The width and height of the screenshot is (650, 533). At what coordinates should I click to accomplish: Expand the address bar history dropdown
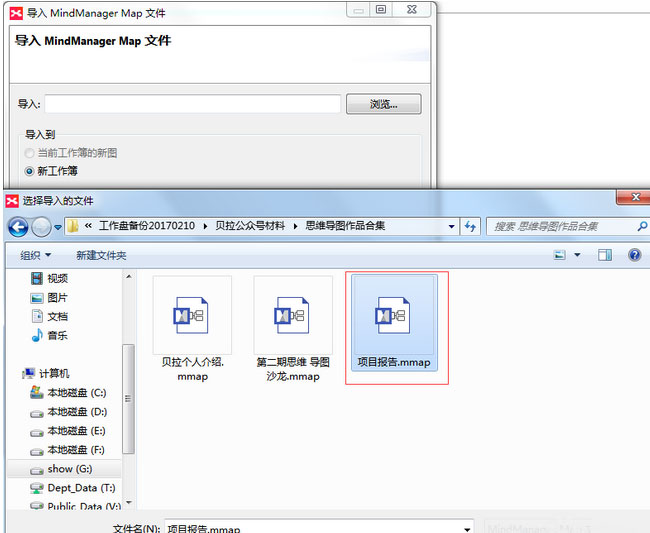[x=451, y=226]
